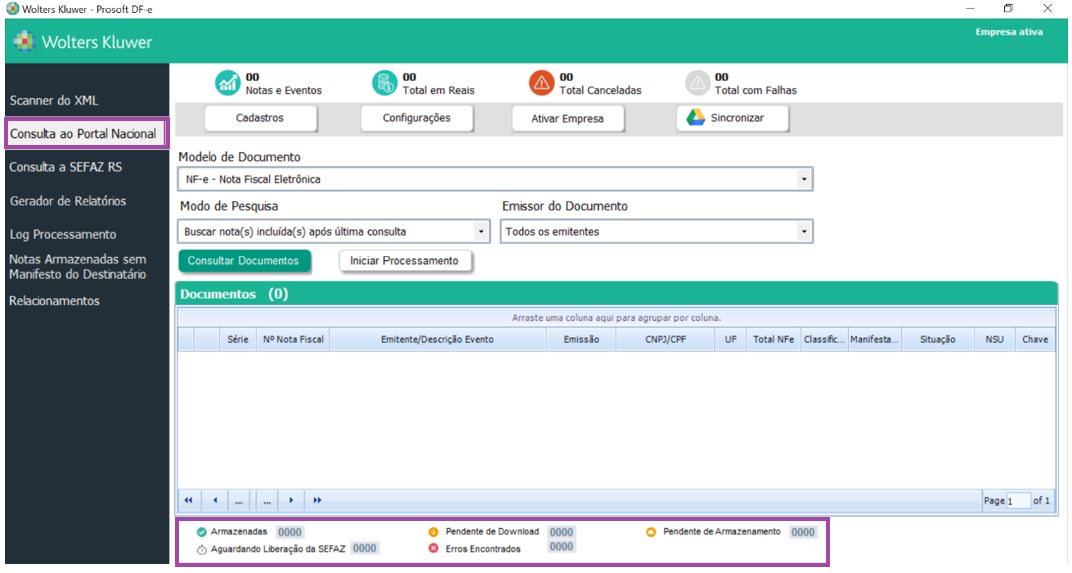Sort by CNPJ/CPF column header
Image resolution: width=1072 pixels, height=573 pixels.
(665, 339)
